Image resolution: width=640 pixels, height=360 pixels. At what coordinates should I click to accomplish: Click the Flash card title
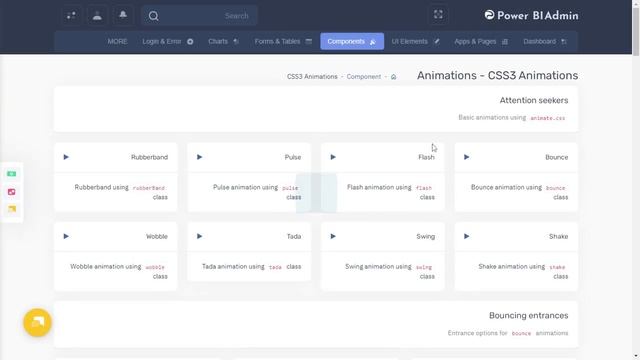[x=427, y=157]
